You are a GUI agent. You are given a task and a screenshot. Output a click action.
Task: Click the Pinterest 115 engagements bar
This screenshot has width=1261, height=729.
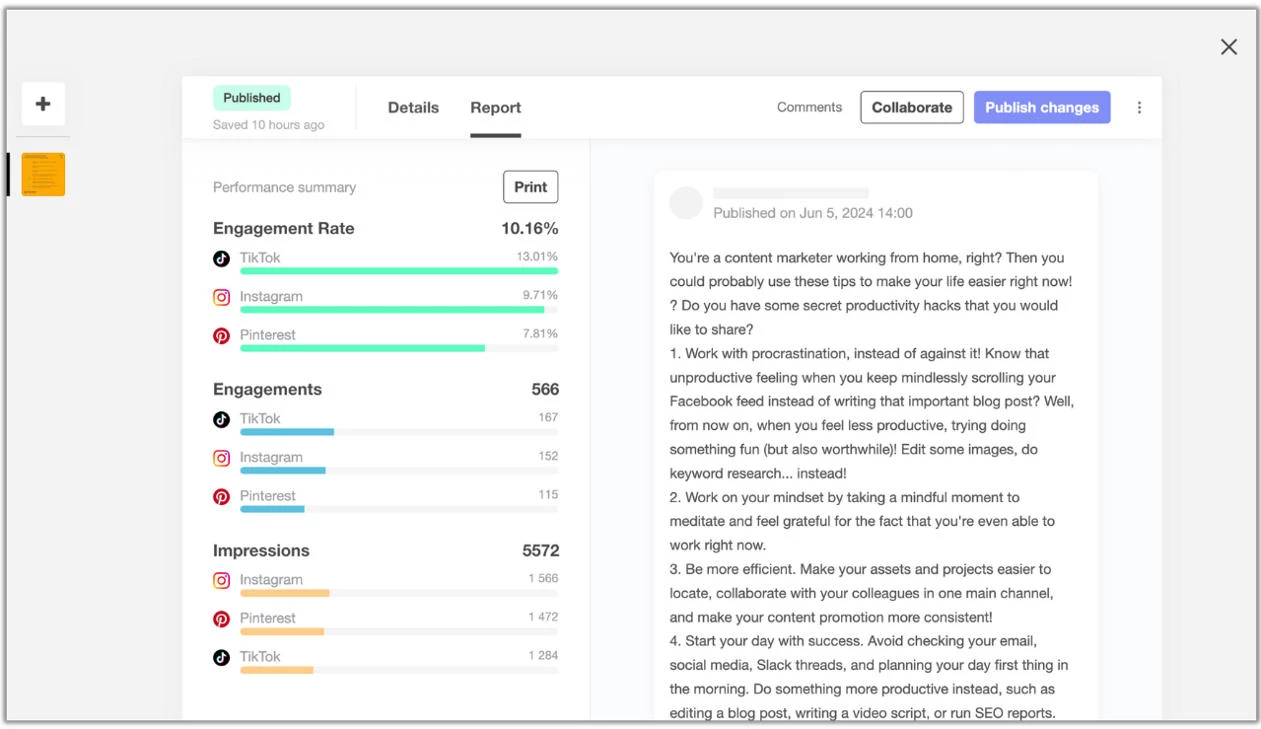tap(399, 509)
